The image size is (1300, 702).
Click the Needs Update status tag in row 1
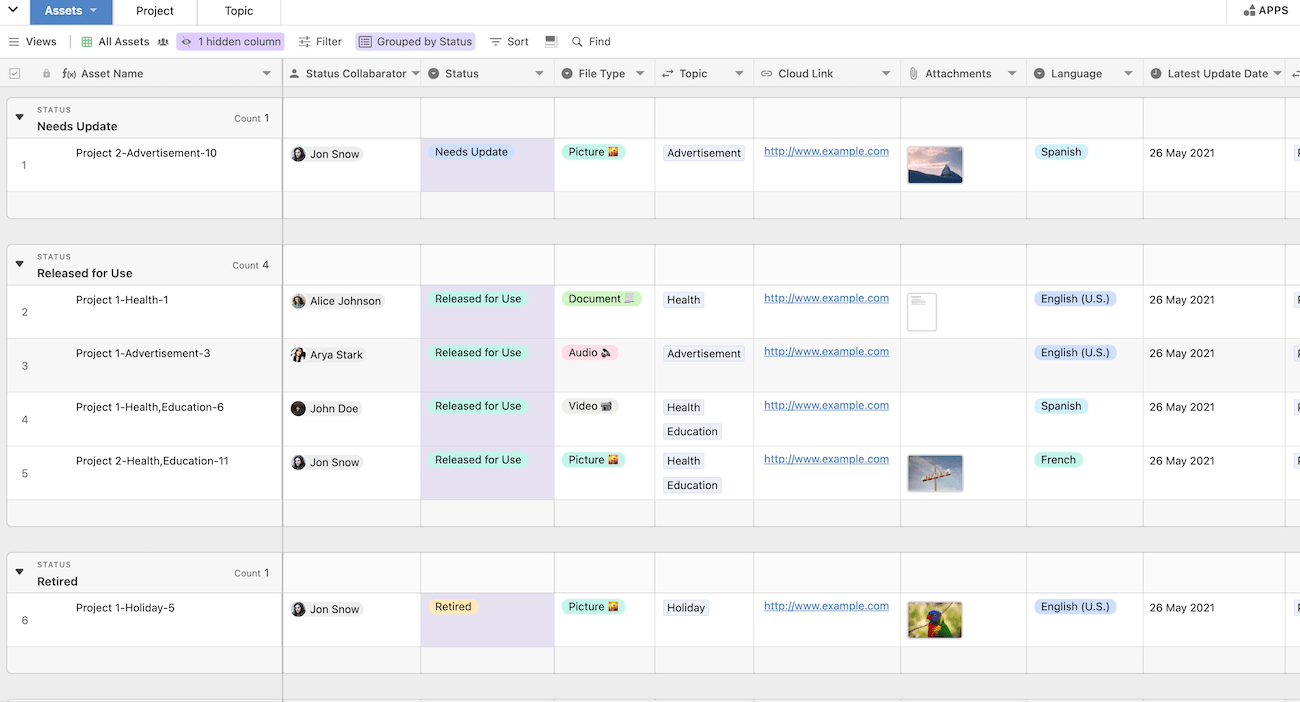(x=471, y=152)
